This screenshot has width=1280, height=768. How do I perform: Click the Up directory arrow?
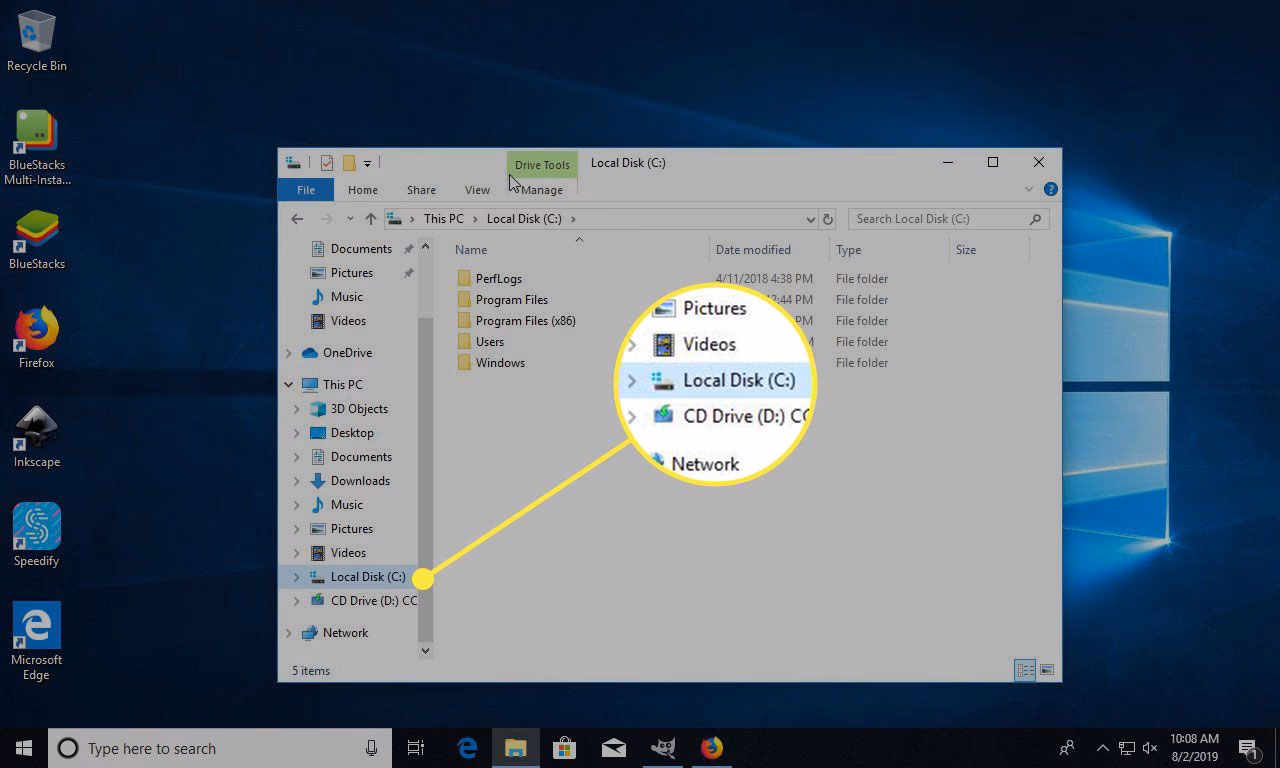371,219
